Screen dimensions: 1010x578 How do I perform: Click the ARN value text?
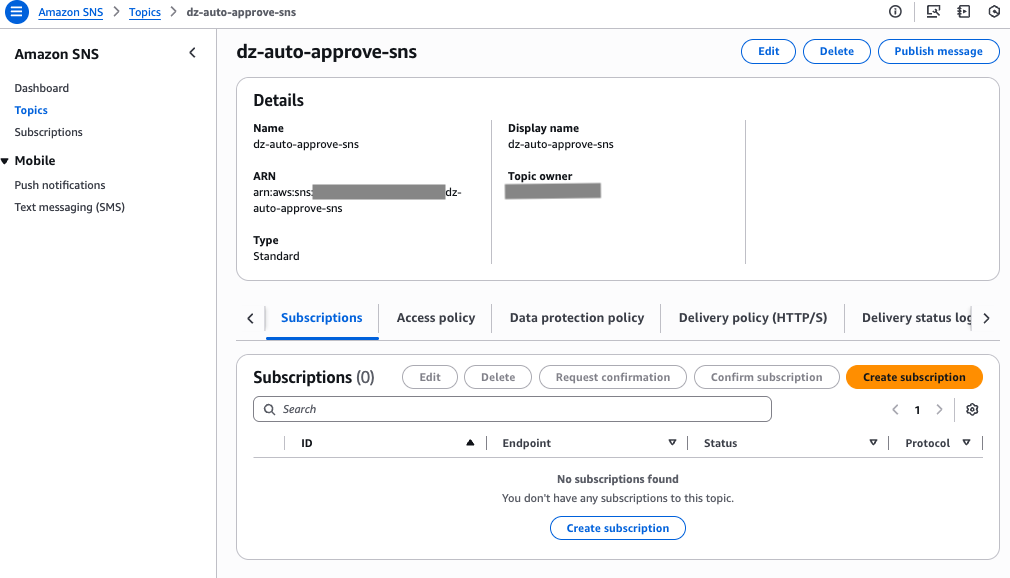tap(357, 200)
